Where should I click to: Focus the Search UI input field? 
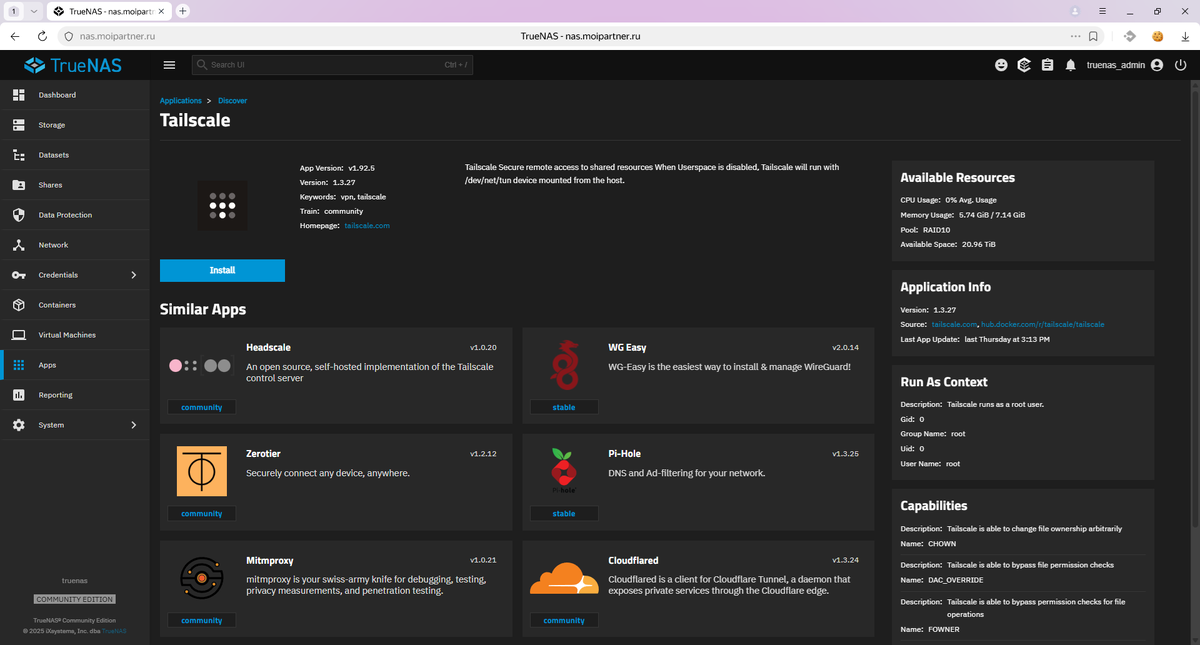tap(332, 65)
